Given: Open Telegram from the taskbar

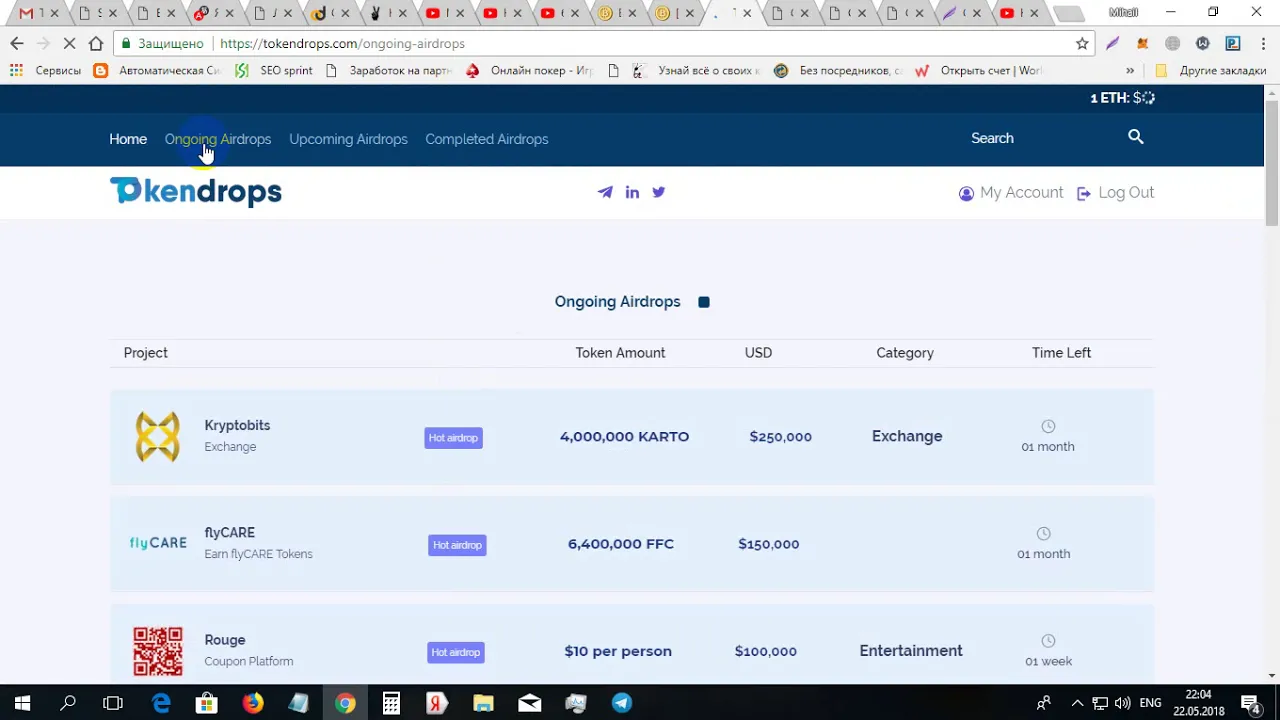Looking at the screenshot, I should (622, 703).
